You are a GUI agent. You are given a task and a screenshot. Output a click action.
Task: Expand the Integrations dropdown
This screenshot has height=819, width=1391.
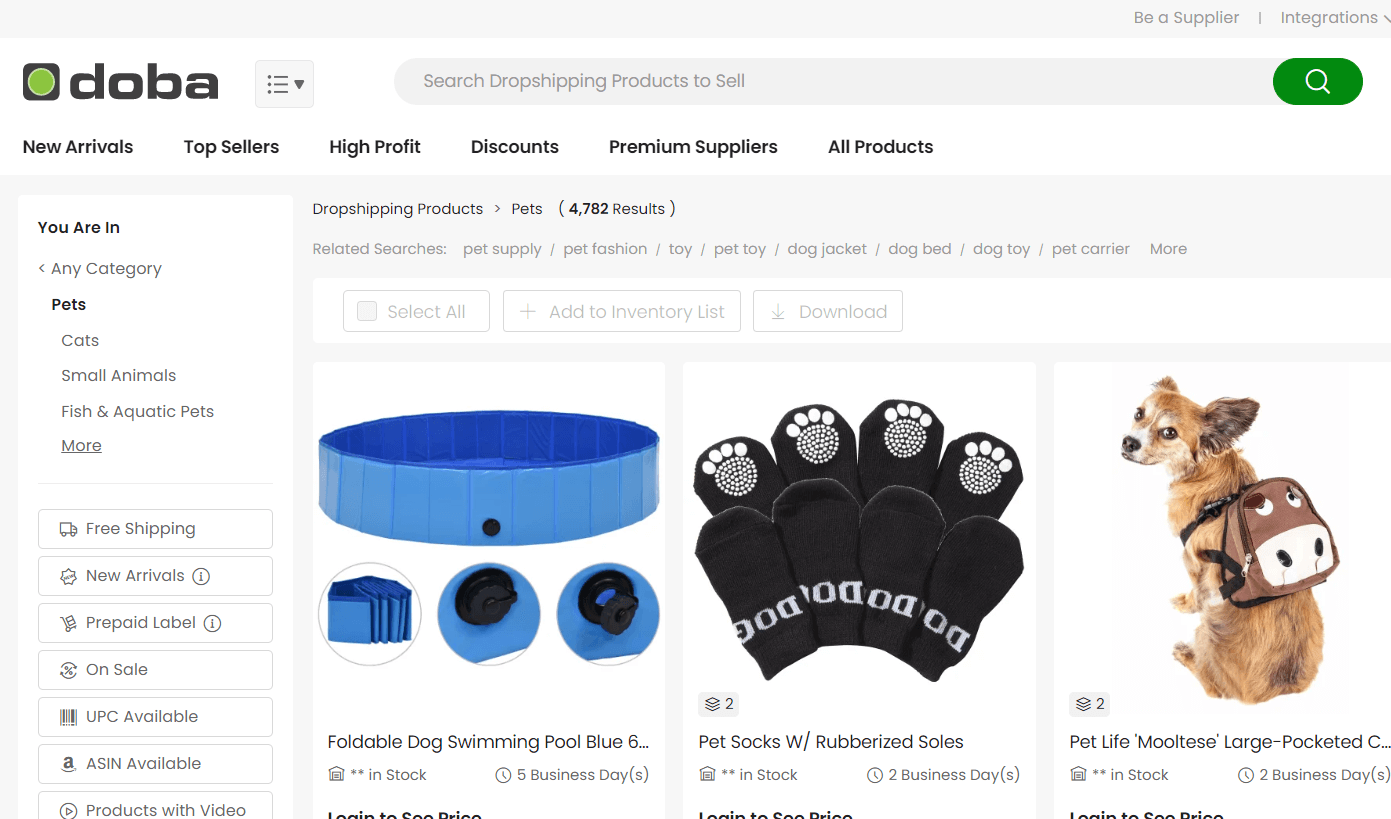(x=1335, y=18)
